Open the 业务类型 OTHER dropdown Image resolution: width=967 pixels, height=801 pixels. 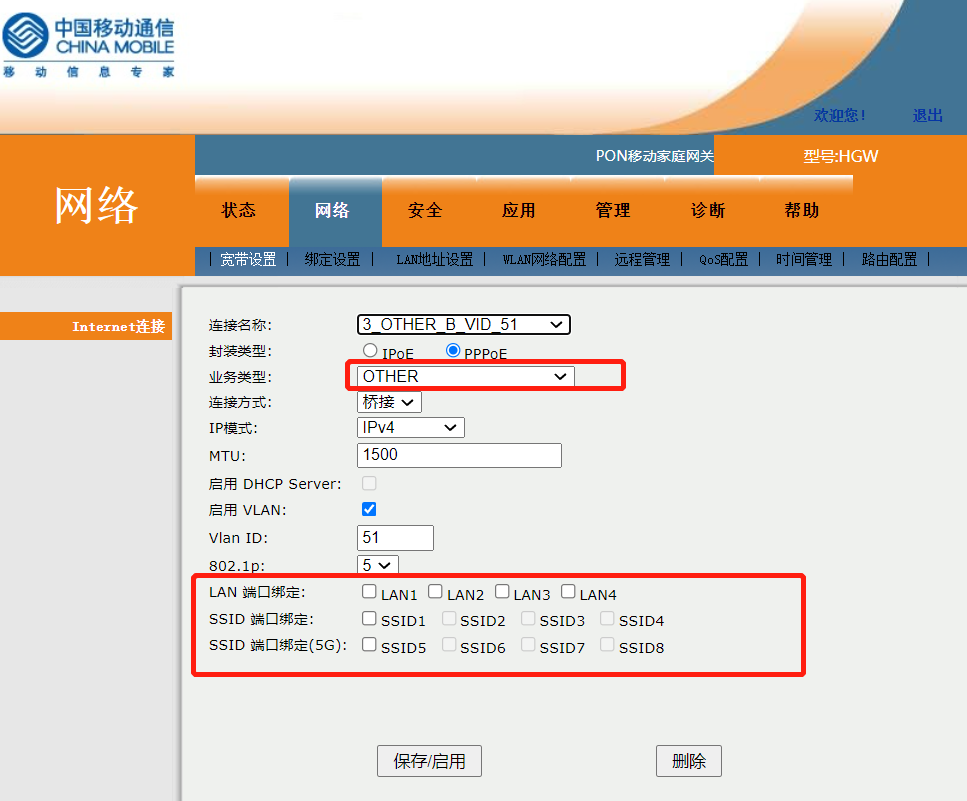tap(466, 376)
